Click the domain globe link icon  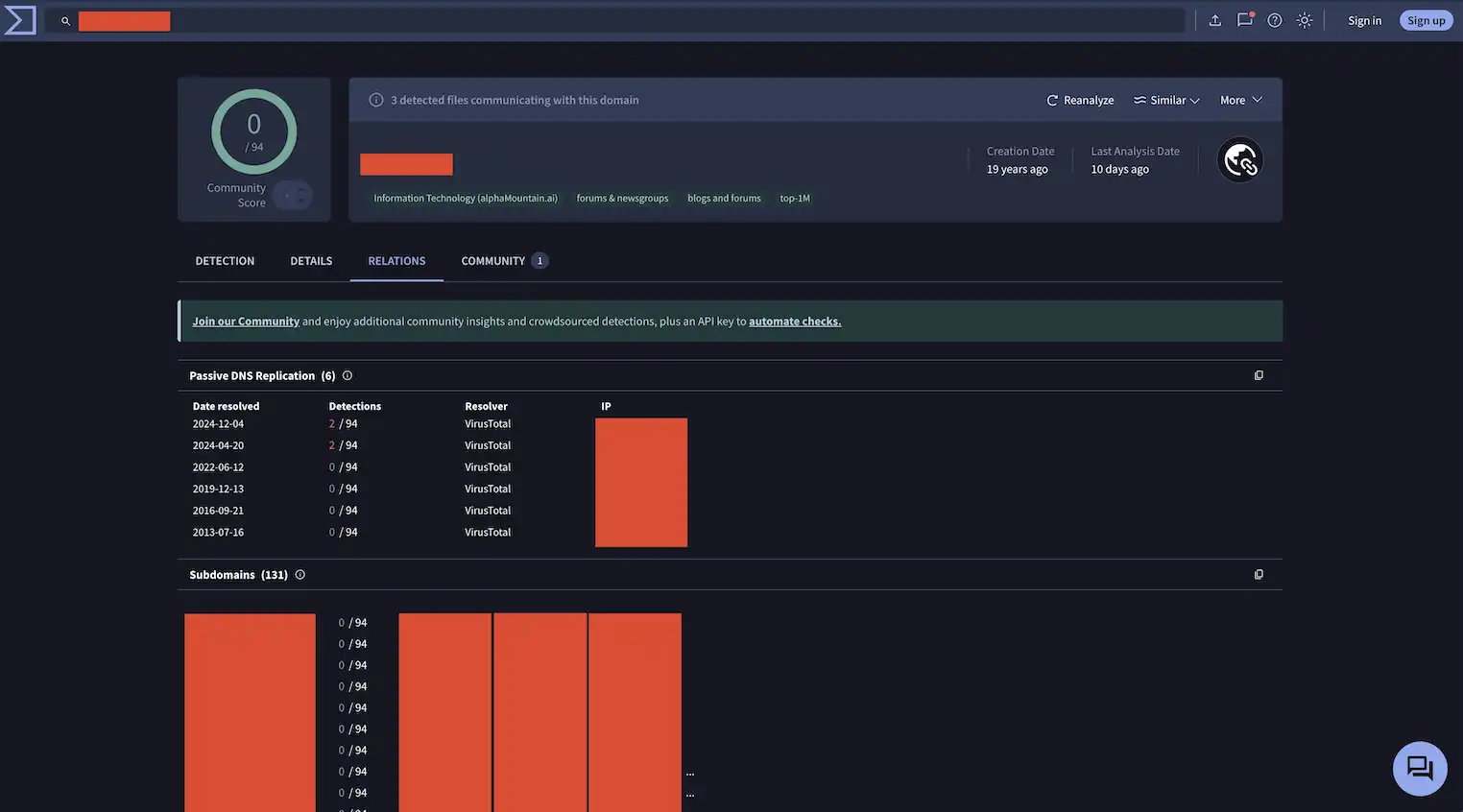1239,160
